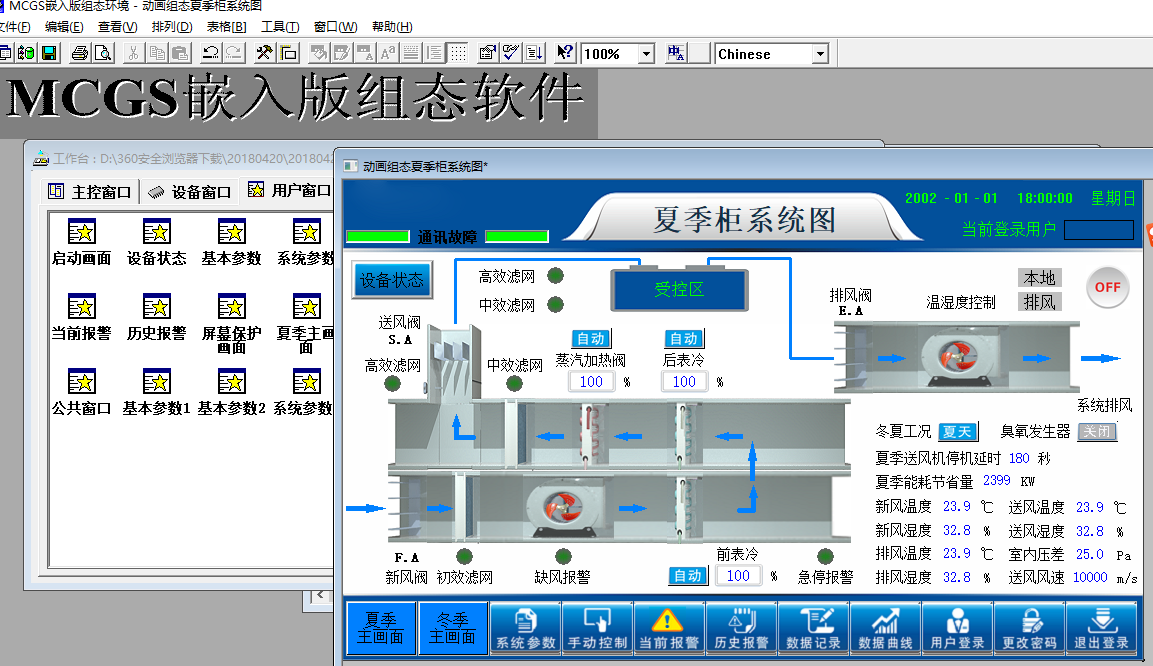Expand the Chinese language dropdown
This screenshot has width=1153, height=666.
(820, 54)
